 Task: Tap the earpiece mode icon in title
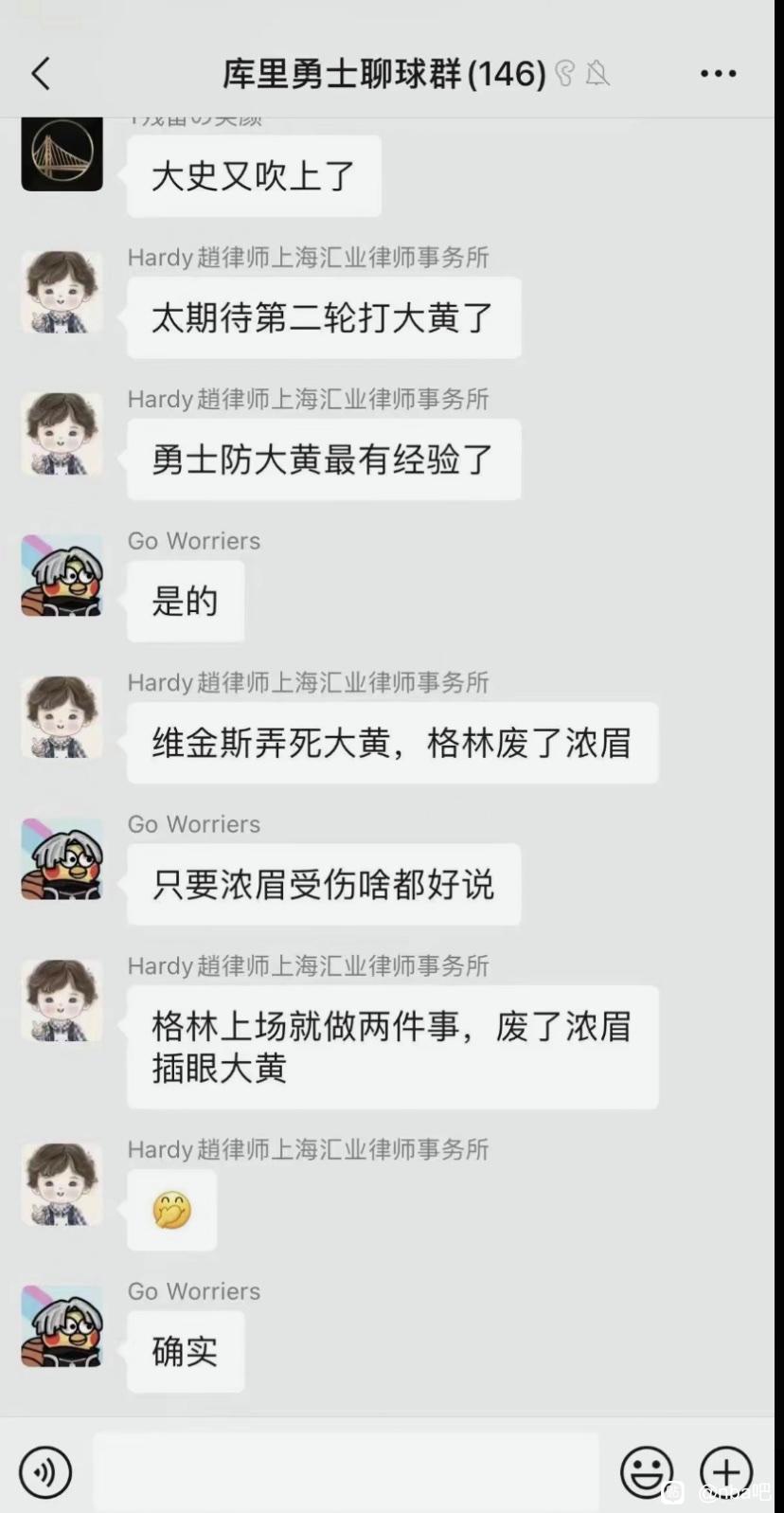pyautogui.click(x=565, y=73)
